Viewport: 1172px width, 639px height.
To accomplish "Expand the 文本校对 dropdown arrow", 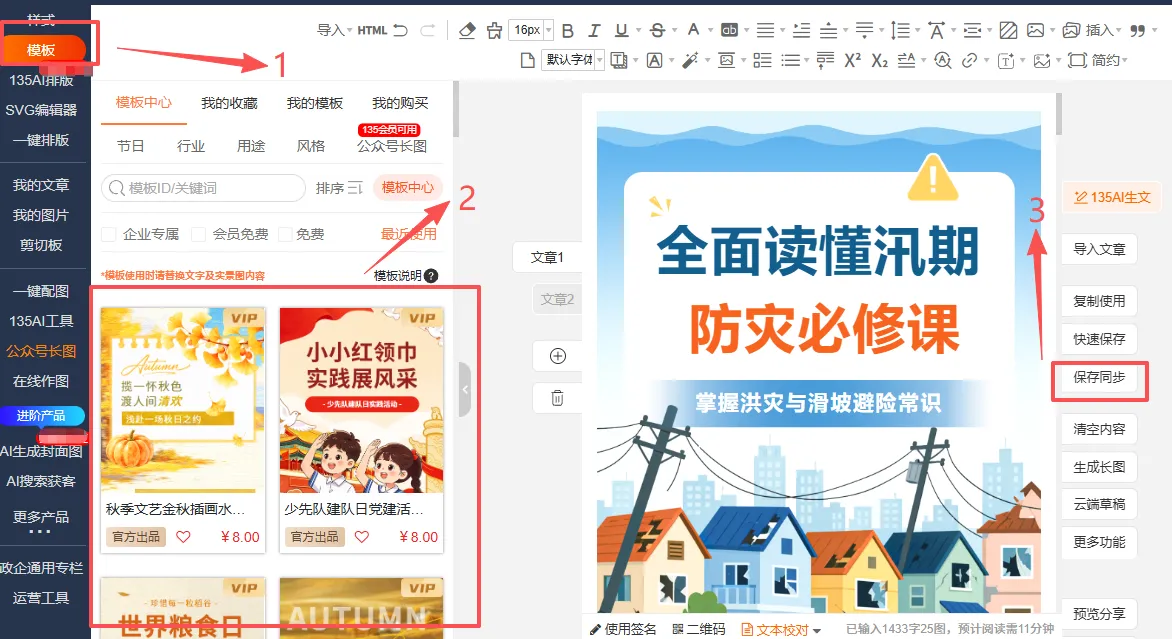I will (x=816, y=630).
